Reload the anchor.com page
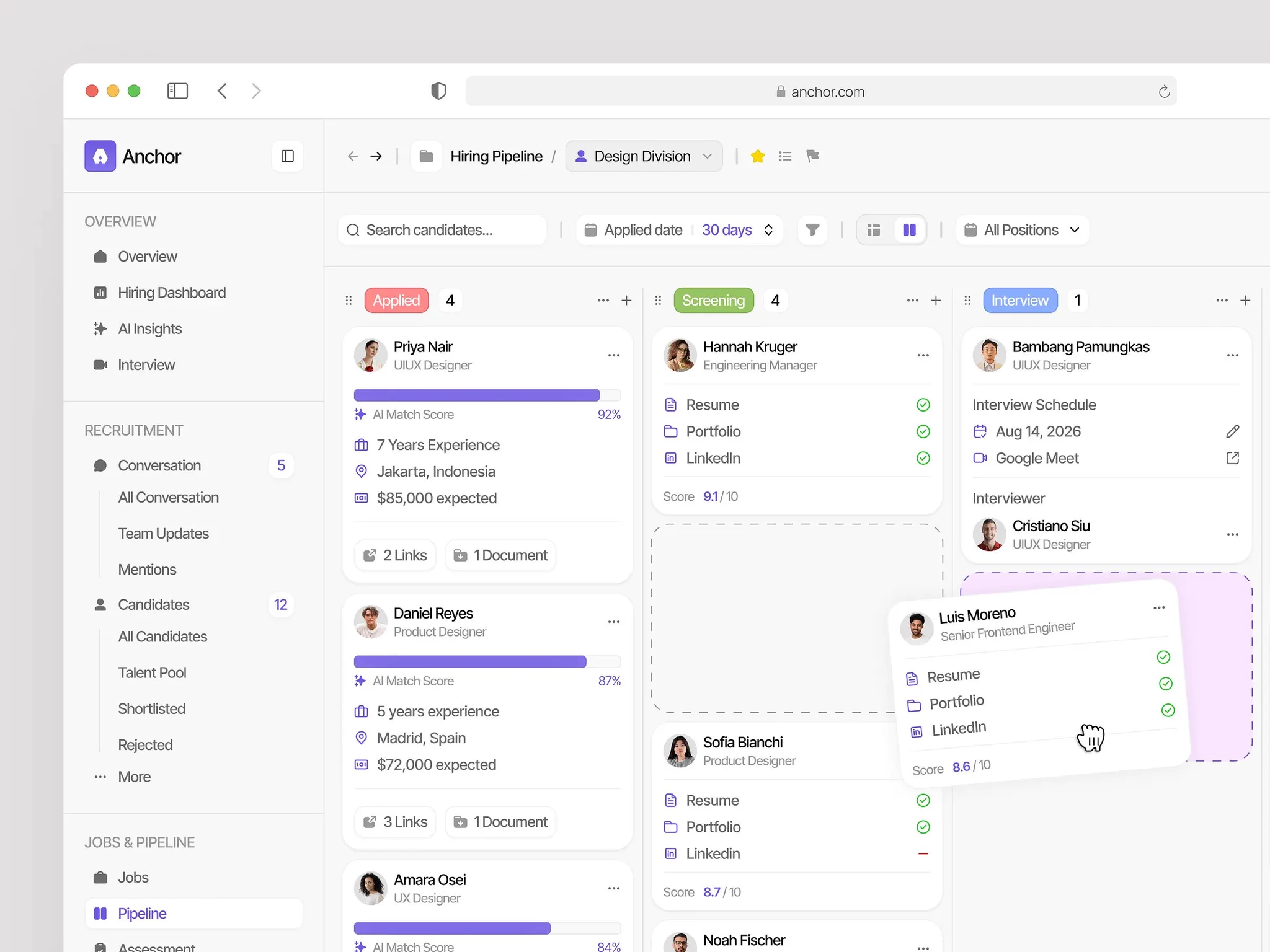 click(x=1164, y=92)
